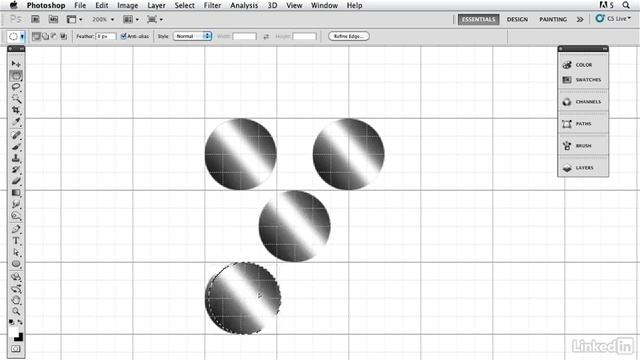Viewport: 640px width, 360px height.
Task: Launch Bridge from application bar
Action: [36, 19]
